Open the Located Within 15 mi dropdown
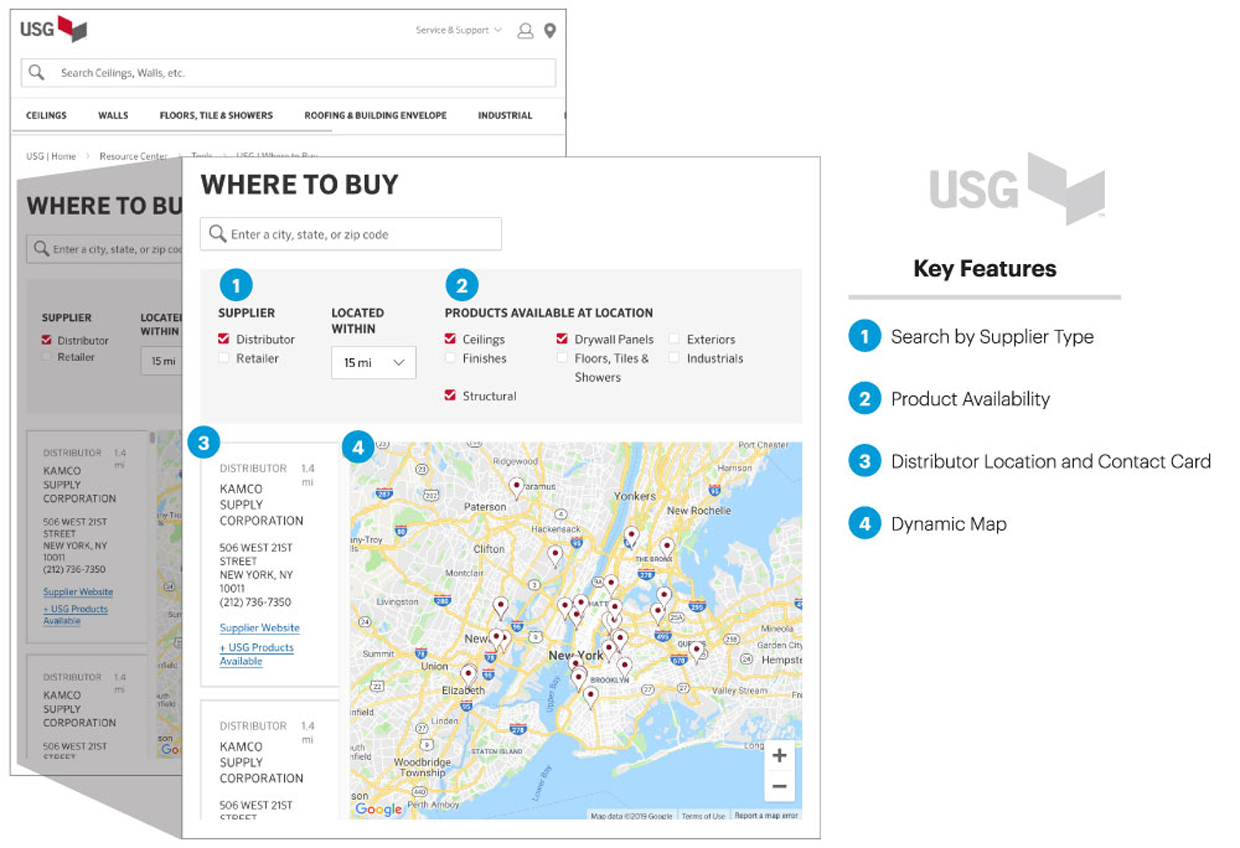The image size is (1240, 848). click(x=373, y=363)
